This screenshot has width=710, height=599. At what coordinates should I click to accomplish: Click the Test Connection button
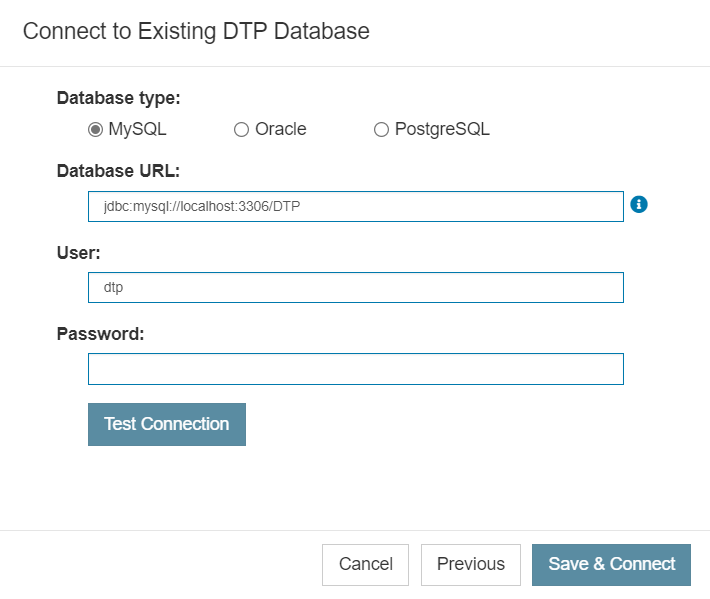[167, 424]
